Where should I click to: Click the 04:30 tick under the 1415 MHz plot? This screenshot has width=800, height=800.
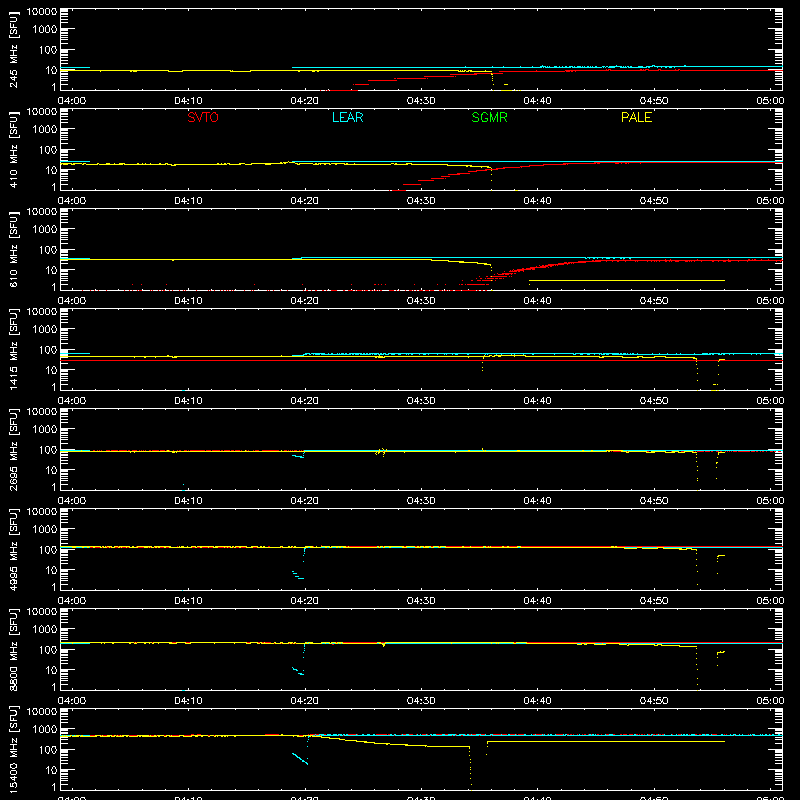(x=421, y=401)
